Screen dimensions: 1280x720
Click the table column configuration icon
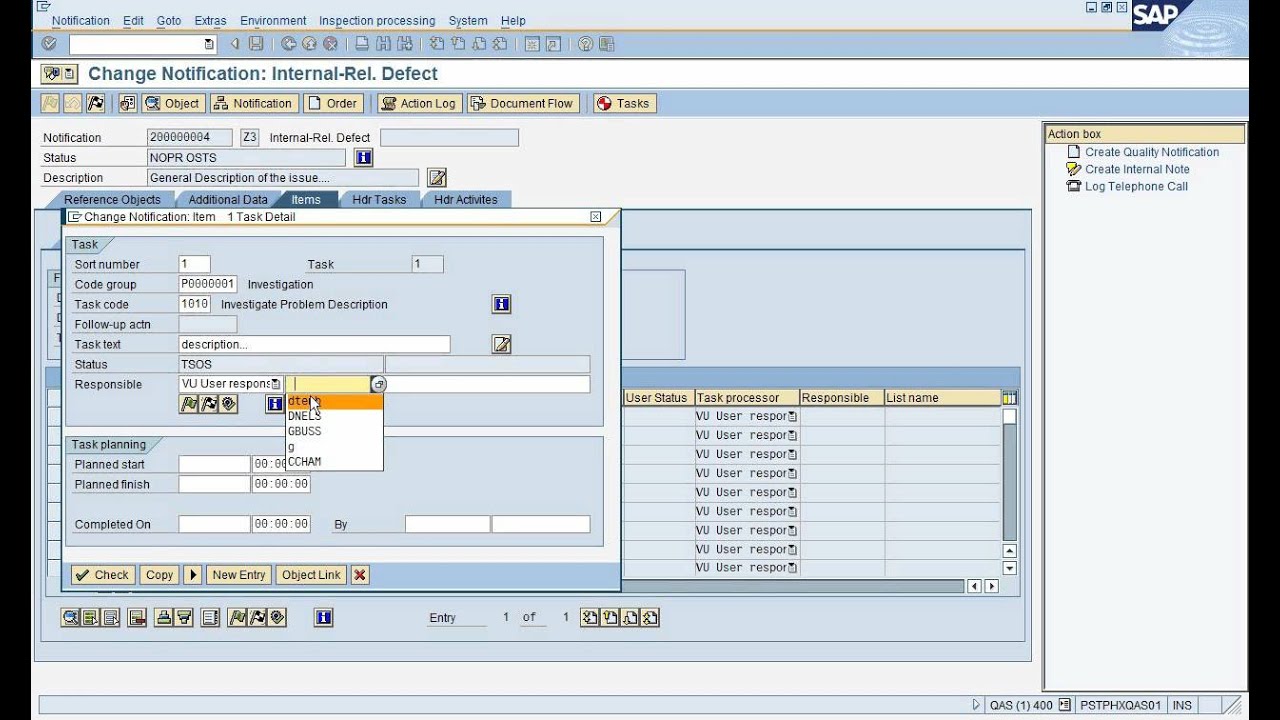tap(1009, 398)
